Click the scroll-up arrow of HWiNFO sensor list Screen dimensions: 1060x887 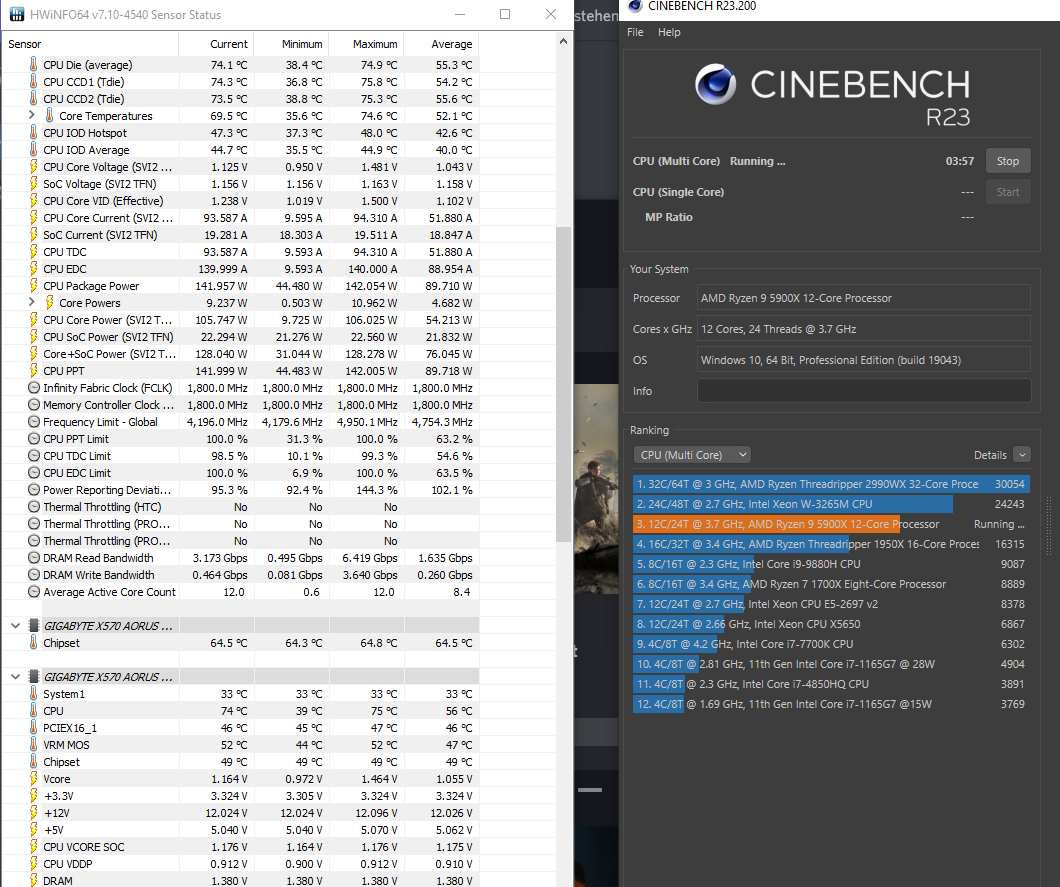pos(563,41)
